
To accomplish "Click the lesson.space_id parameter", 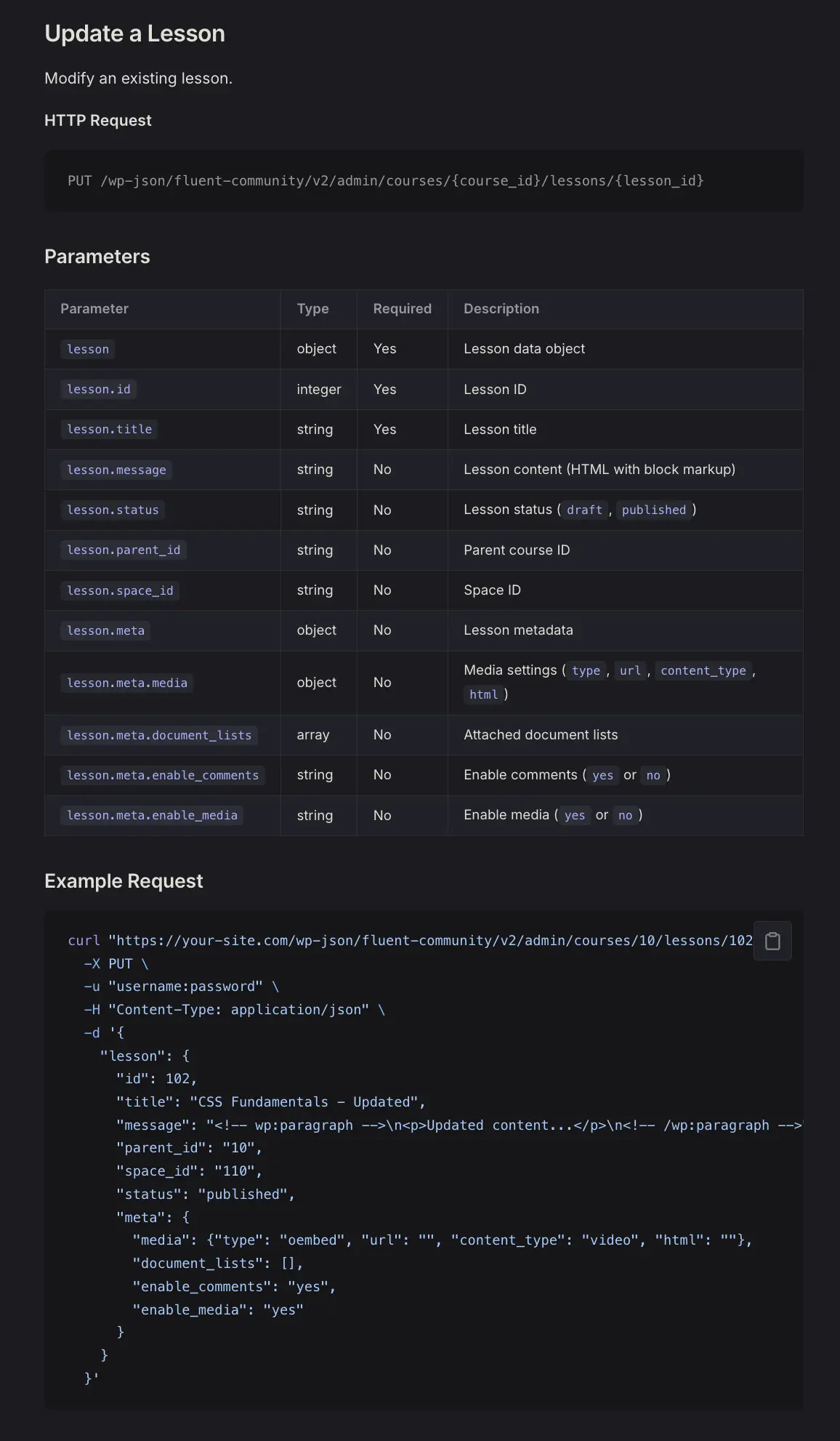I will (121, 591).
